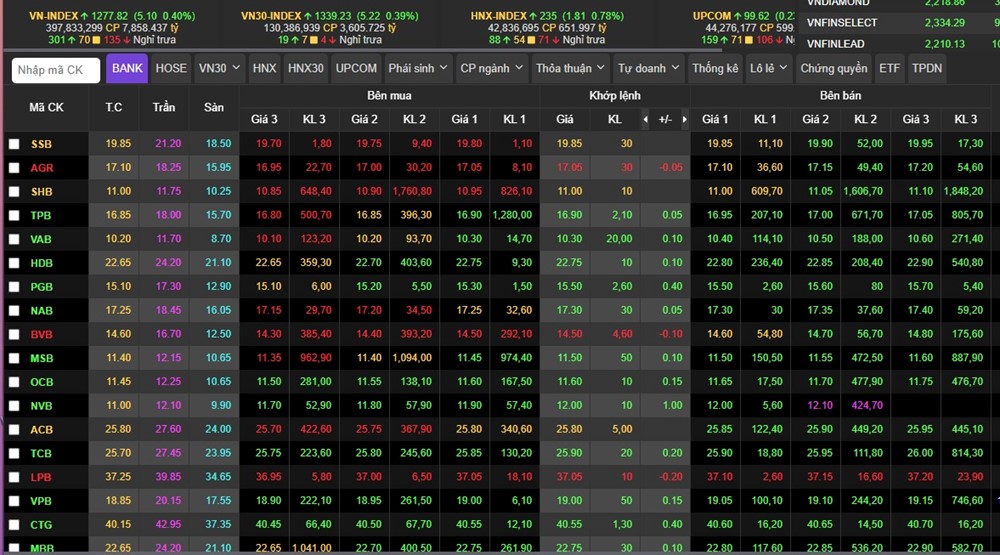Click the HNX-INDEX summary
The width and height of the screenshot is (1000, 555).
click(547, 27)
